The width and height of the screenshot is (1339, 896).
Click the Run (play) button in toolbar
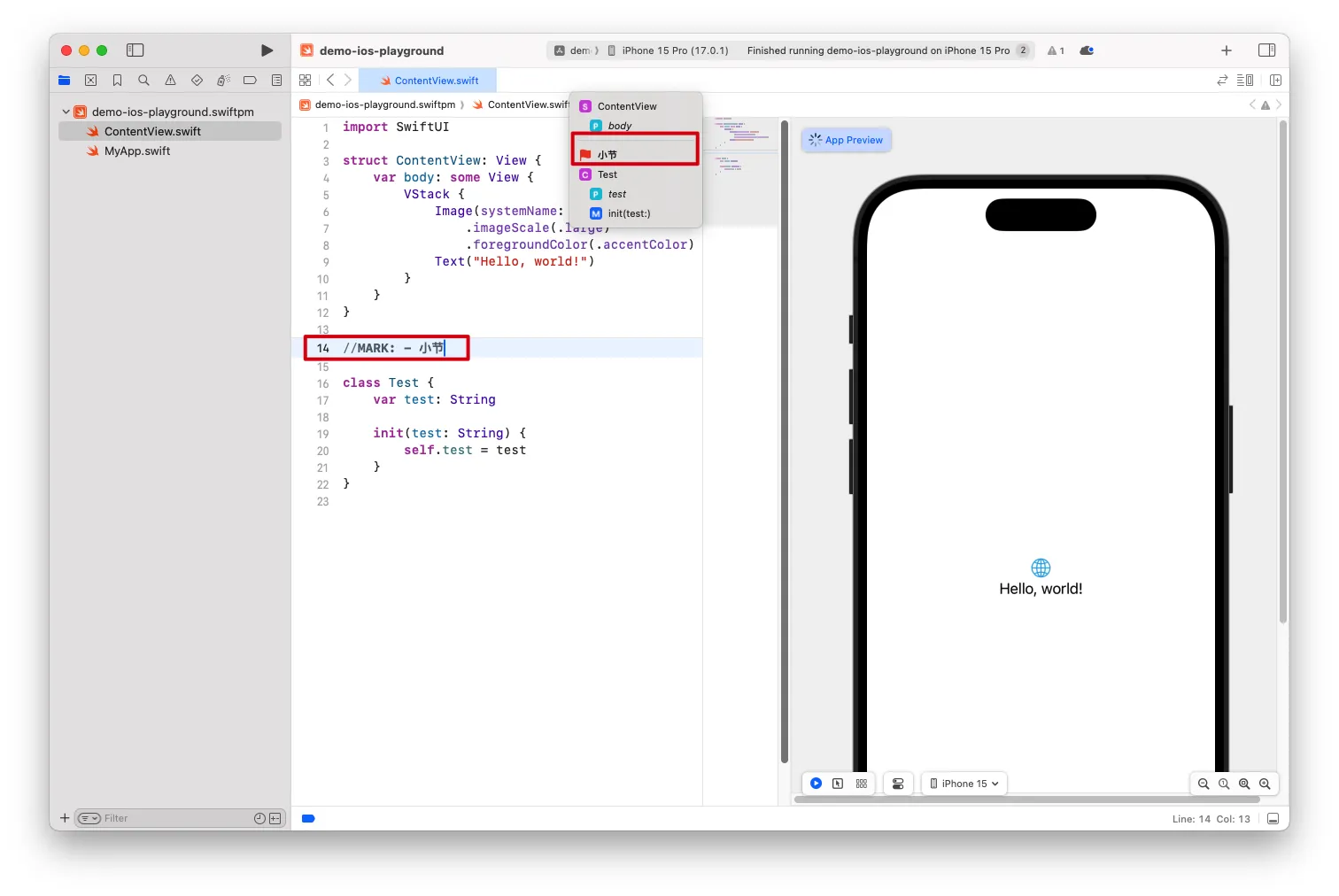pyautogui.click(x=267, y=50)
